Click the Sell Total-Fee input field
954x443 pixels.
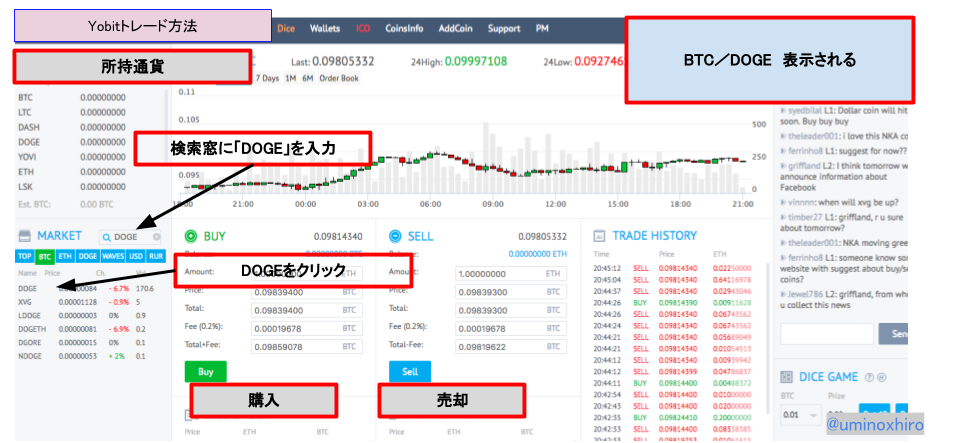511,347
